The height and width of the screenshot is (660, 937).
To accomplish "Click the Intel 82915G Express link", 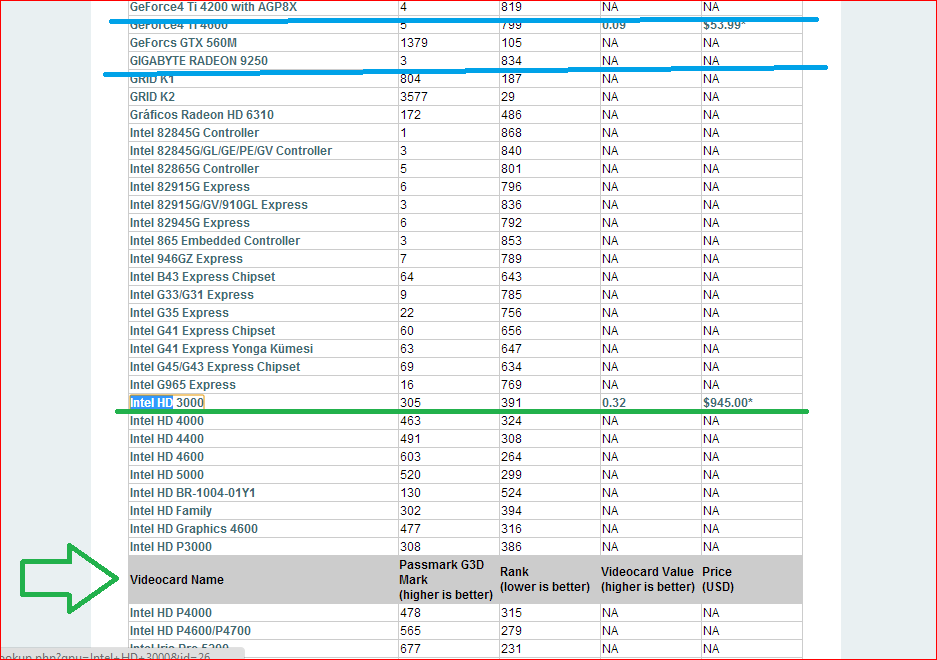I will coord(190,187).
